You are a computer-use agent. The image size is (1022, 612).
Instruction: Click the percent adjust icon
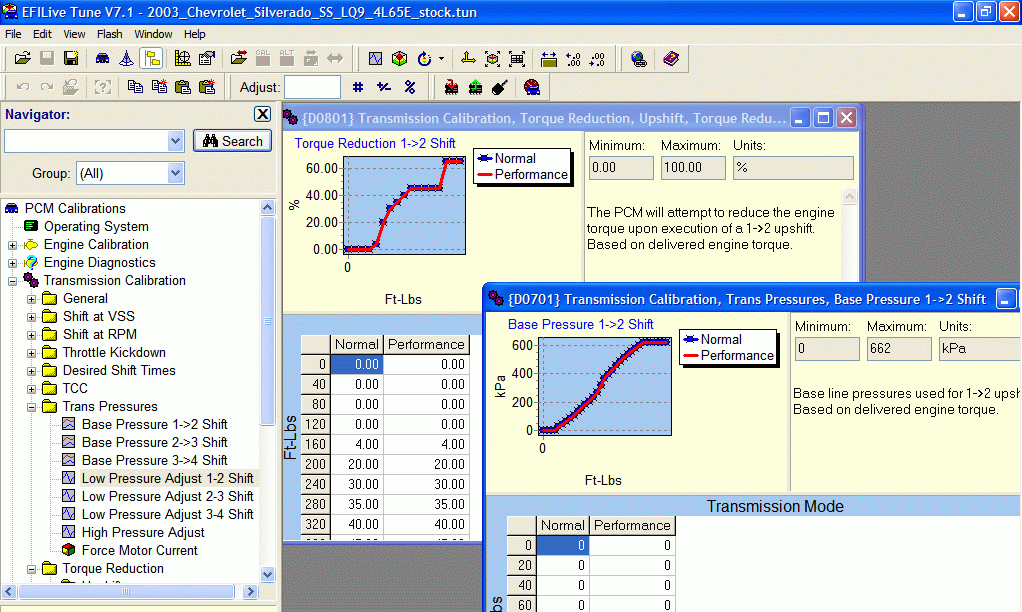coord(410,87)
